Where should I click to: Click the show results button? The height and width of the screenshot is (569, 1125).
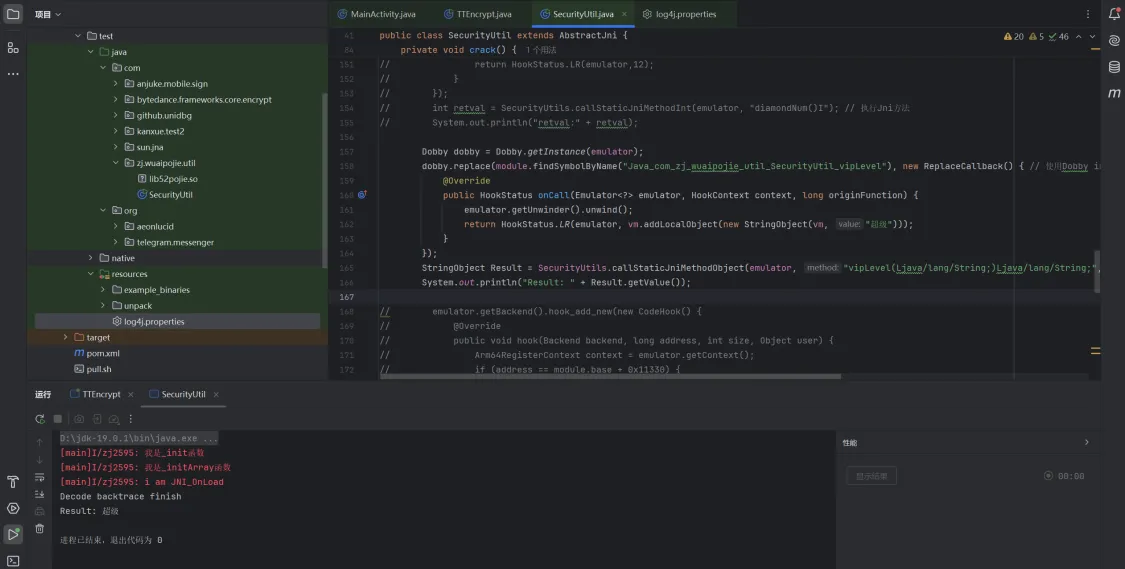(x=871, y=476)
